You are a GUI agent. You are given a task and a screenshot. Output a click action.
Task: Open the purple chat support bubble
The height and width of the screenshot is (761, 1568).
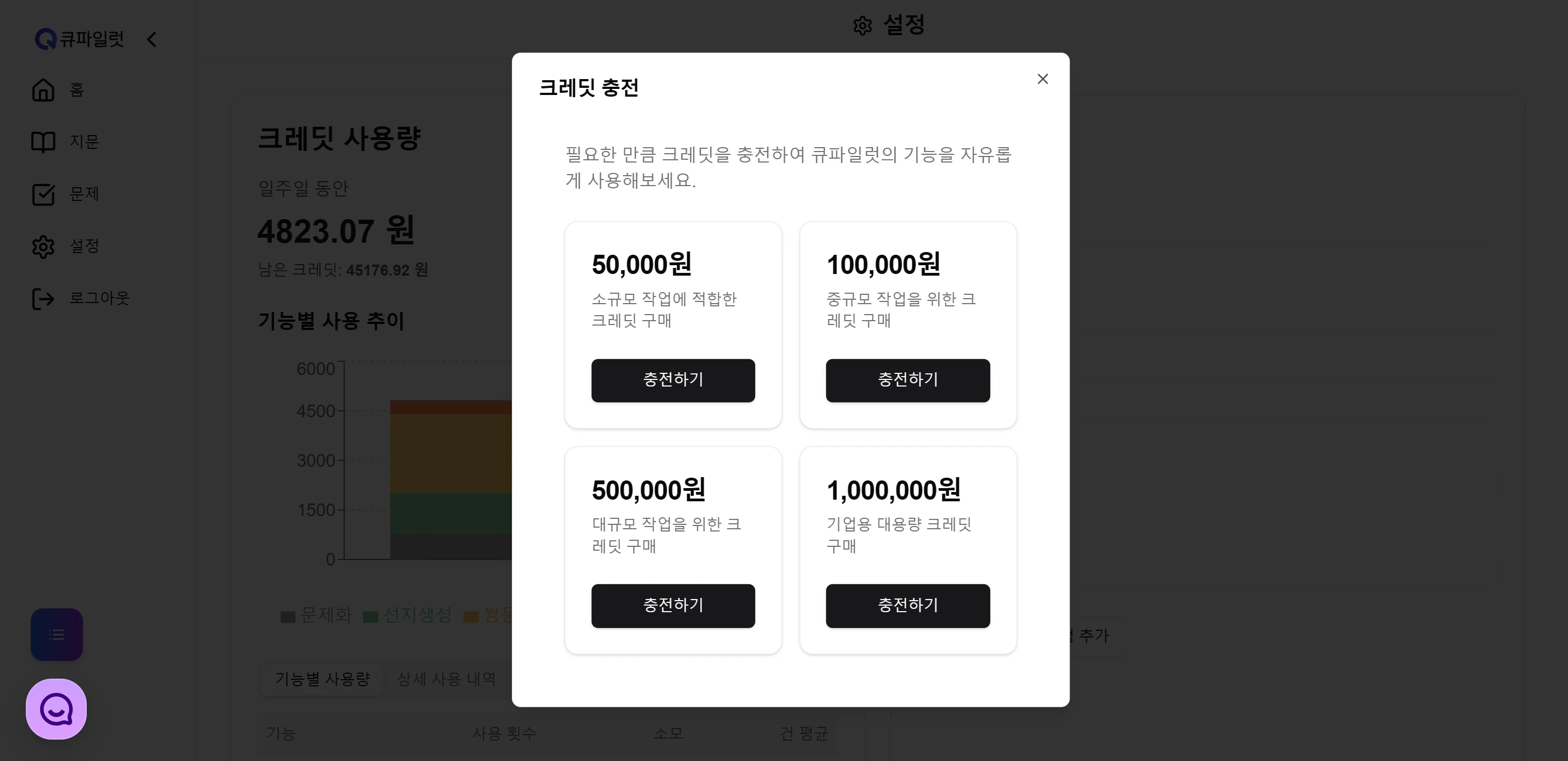pyautogui.click(x=57, y=709)
